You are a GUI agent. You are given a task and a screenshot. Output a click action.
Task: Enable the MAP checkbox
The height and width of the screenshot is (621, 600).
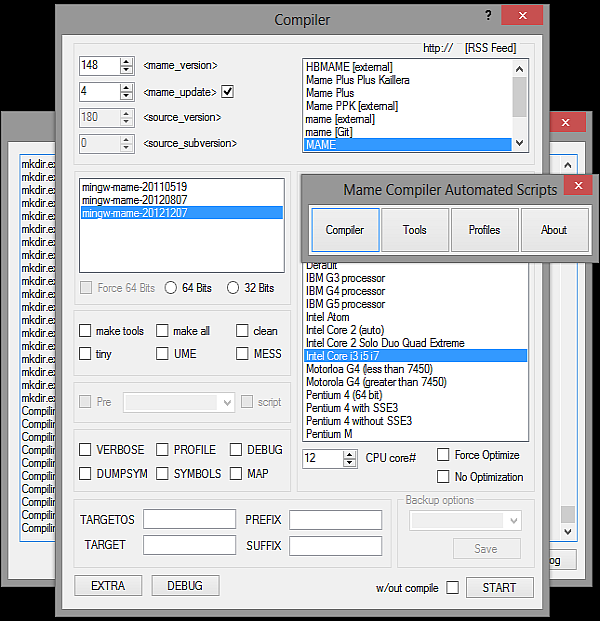coord(236,473)
